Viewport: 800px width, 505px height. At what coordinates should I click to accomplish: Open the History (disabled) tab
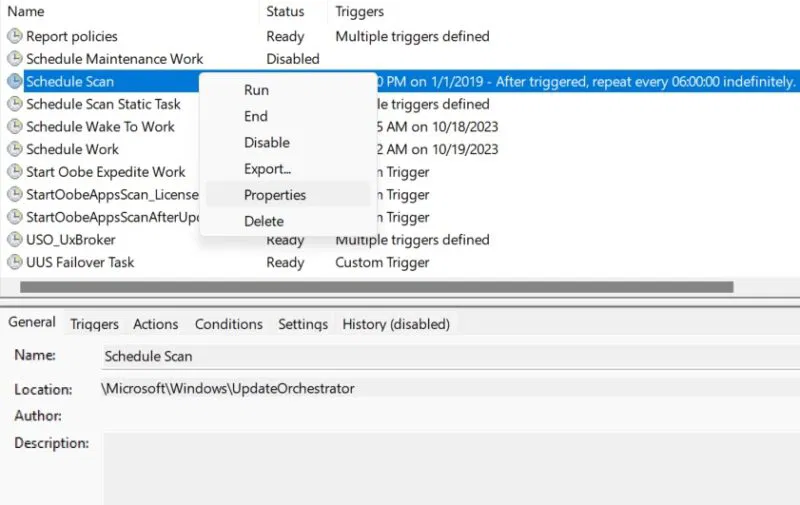[x=396, y=324]
